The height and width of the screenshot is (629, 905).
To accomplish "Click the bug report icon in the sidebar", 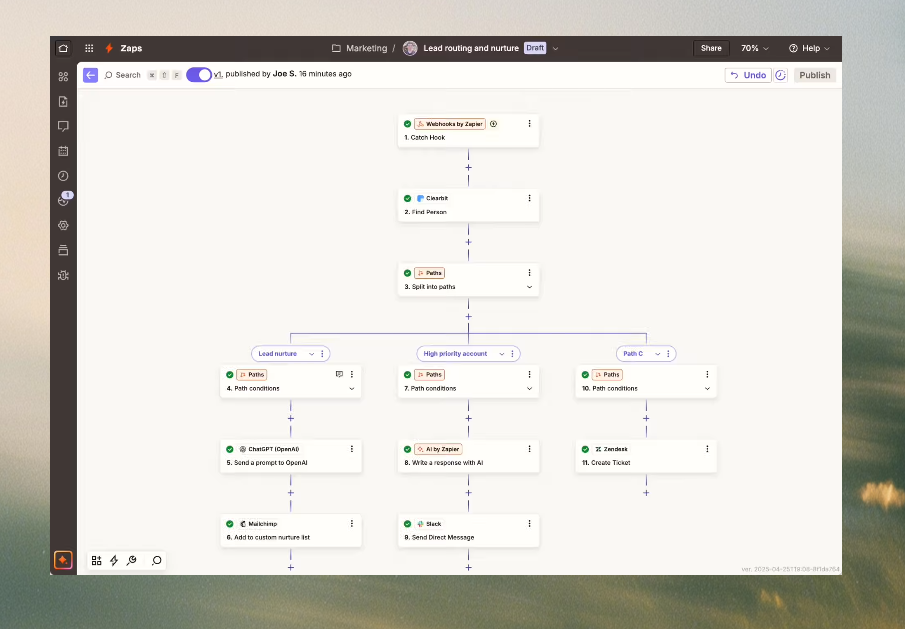I will point(63,275).
